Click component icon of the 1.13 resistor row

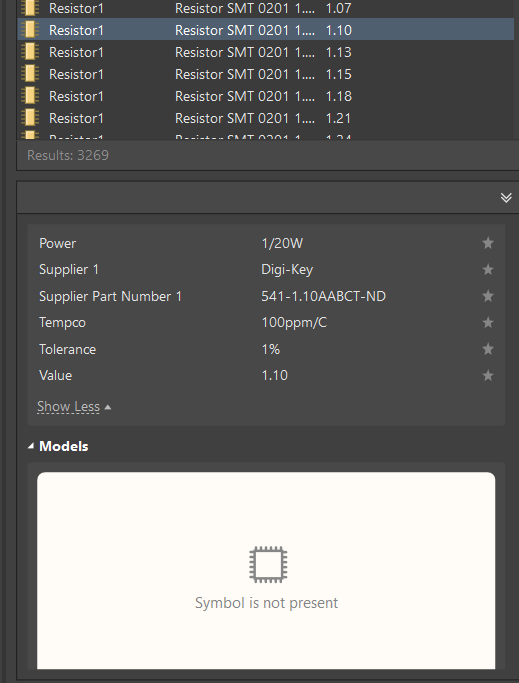tap(30, 52)
